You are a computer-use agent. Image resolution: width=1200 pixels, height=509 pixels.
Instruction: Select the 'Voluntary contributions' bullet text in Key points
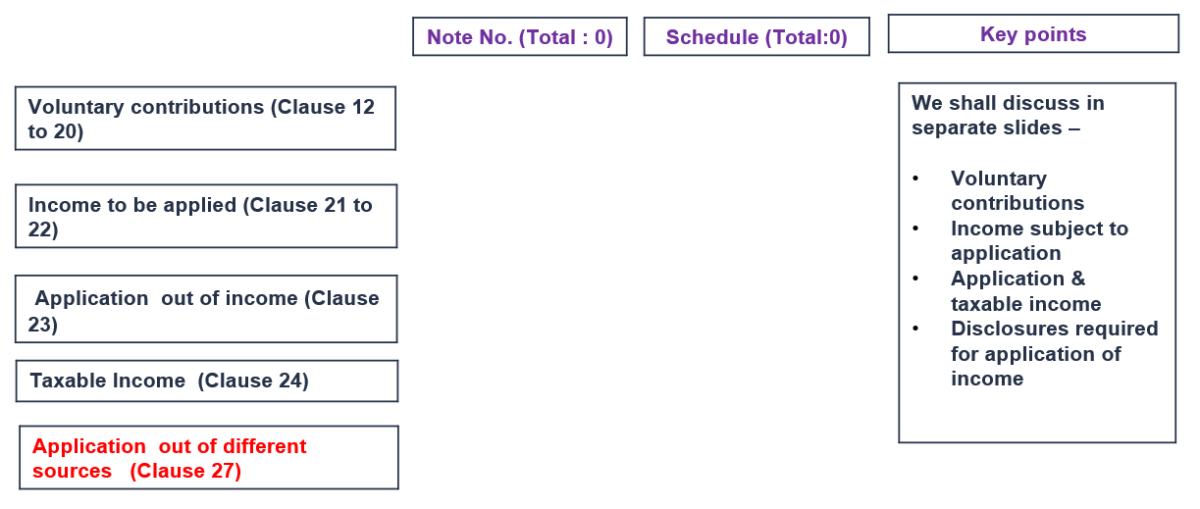click(x=1017, y=190)
